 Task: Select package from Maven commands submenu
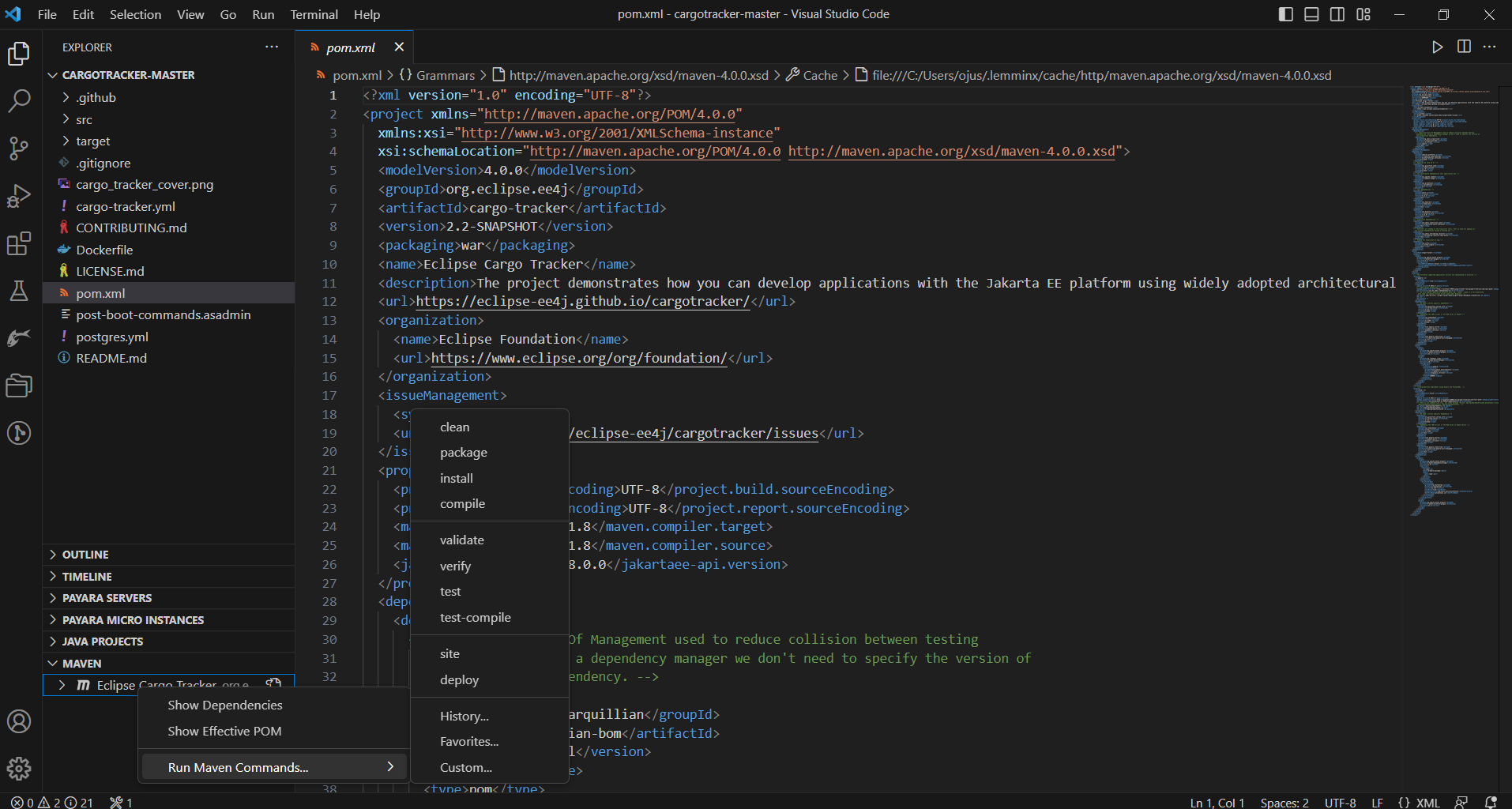[x=464, y=453]
